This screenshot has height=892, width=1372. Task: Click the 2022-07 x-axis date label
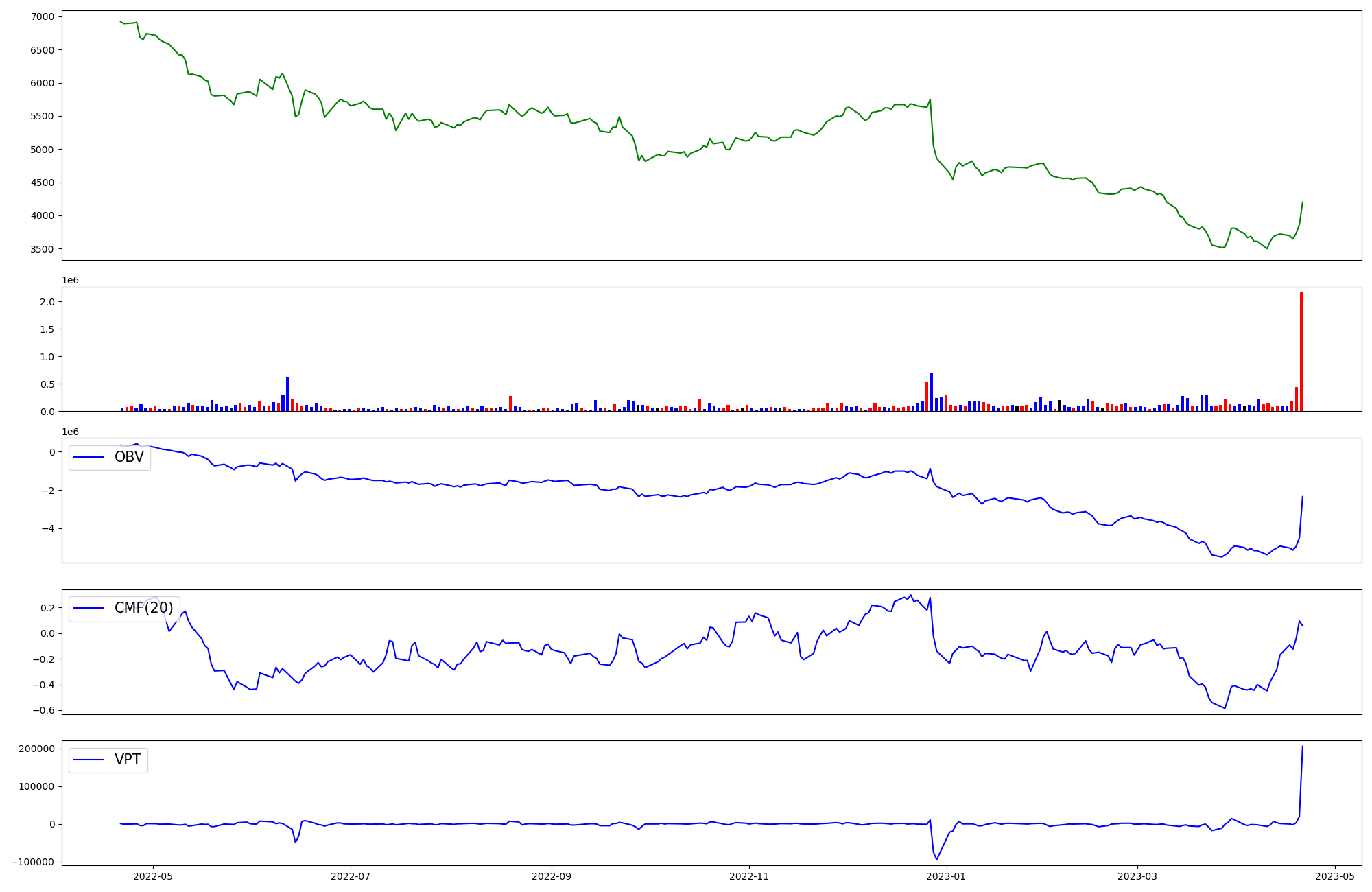click(x=351, y=876)
